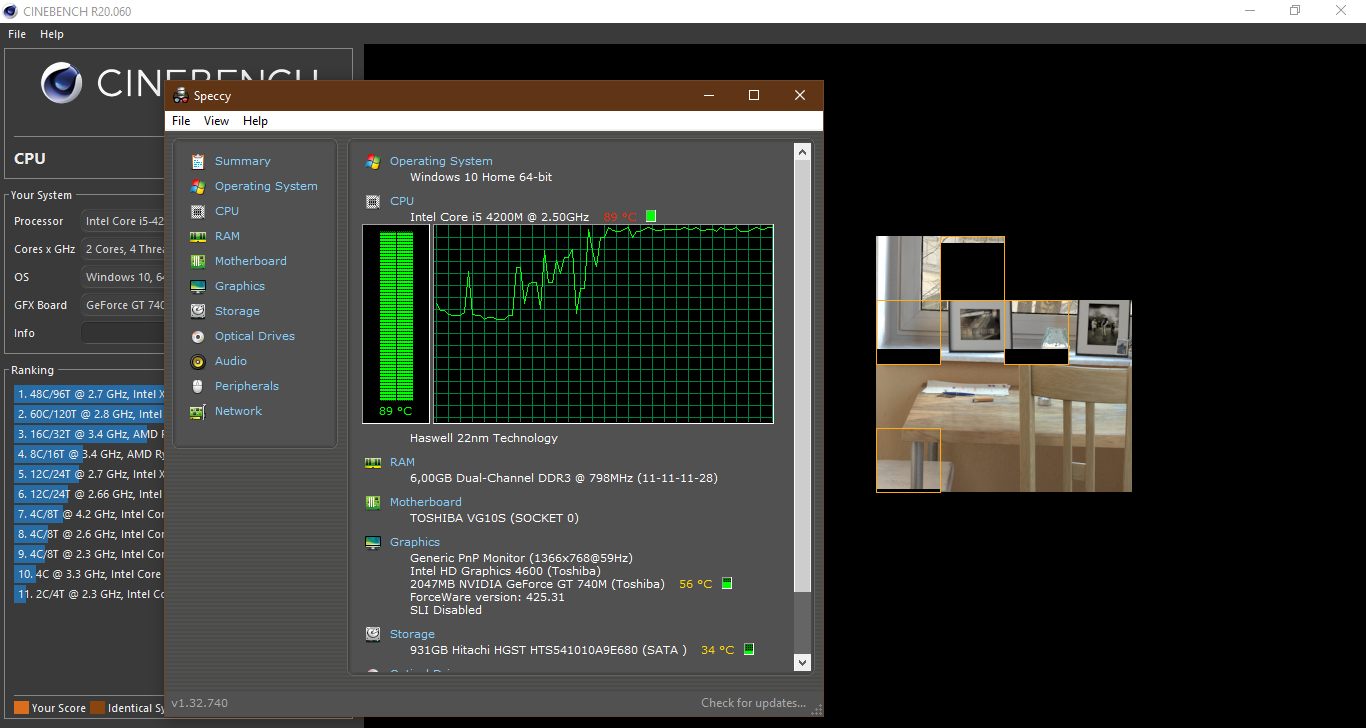Viewport: 1366px width, 728px height.
Task: Click the chip icon beside CPU summary heading
Action: (x=373, y=201)
